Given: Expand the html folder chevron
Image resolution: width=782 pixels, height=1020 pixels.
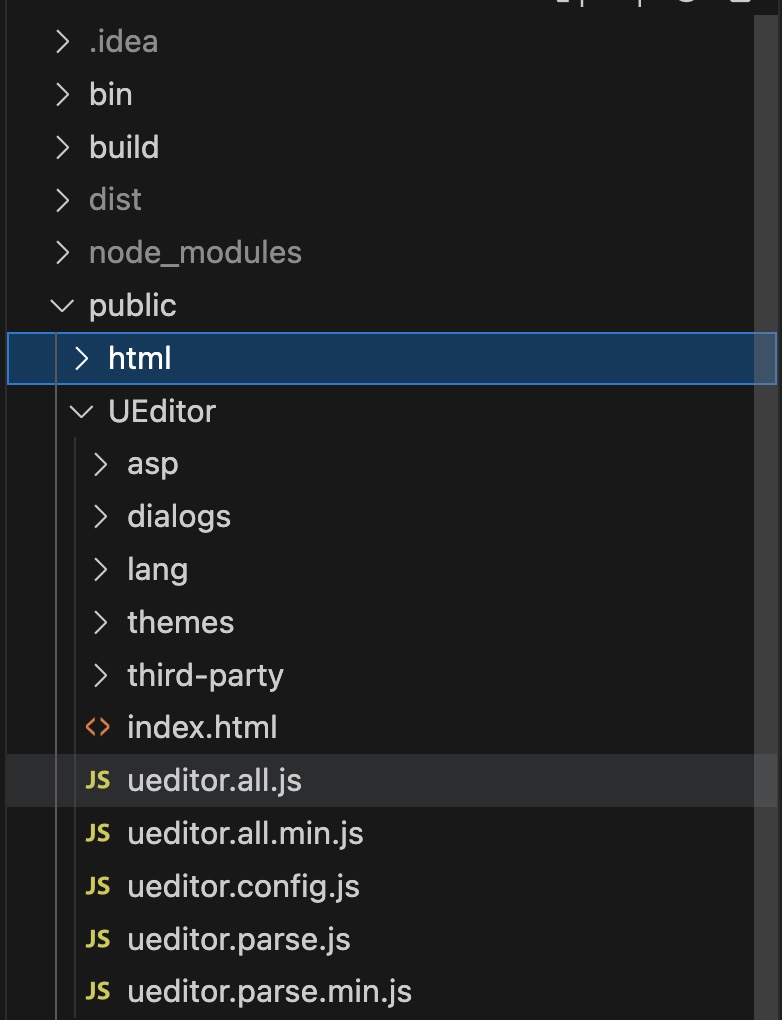Looking at the screenshot, I should 81,358.
